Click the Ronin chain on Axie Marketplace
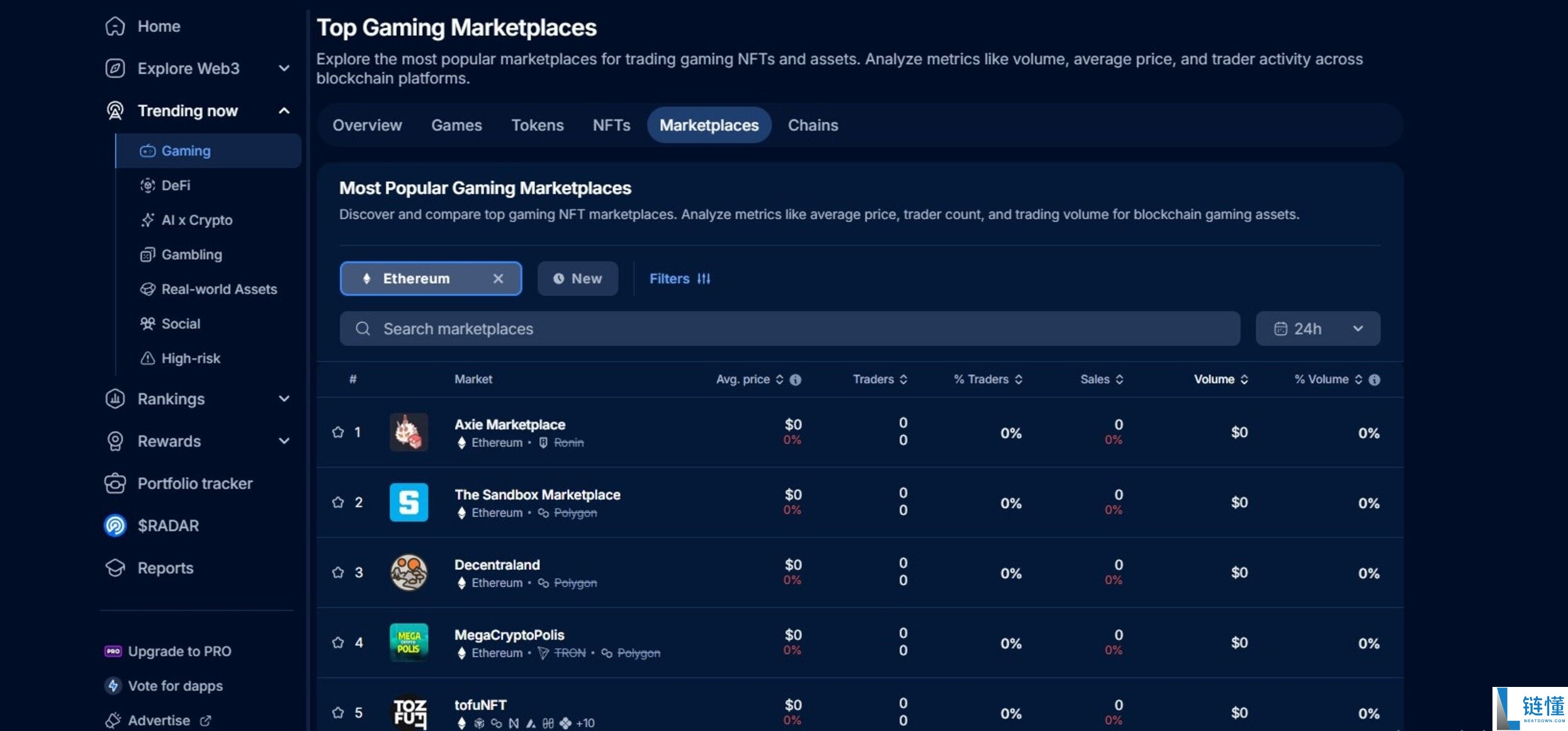Viewport: 1568px width, 731px height. [561, 443]
